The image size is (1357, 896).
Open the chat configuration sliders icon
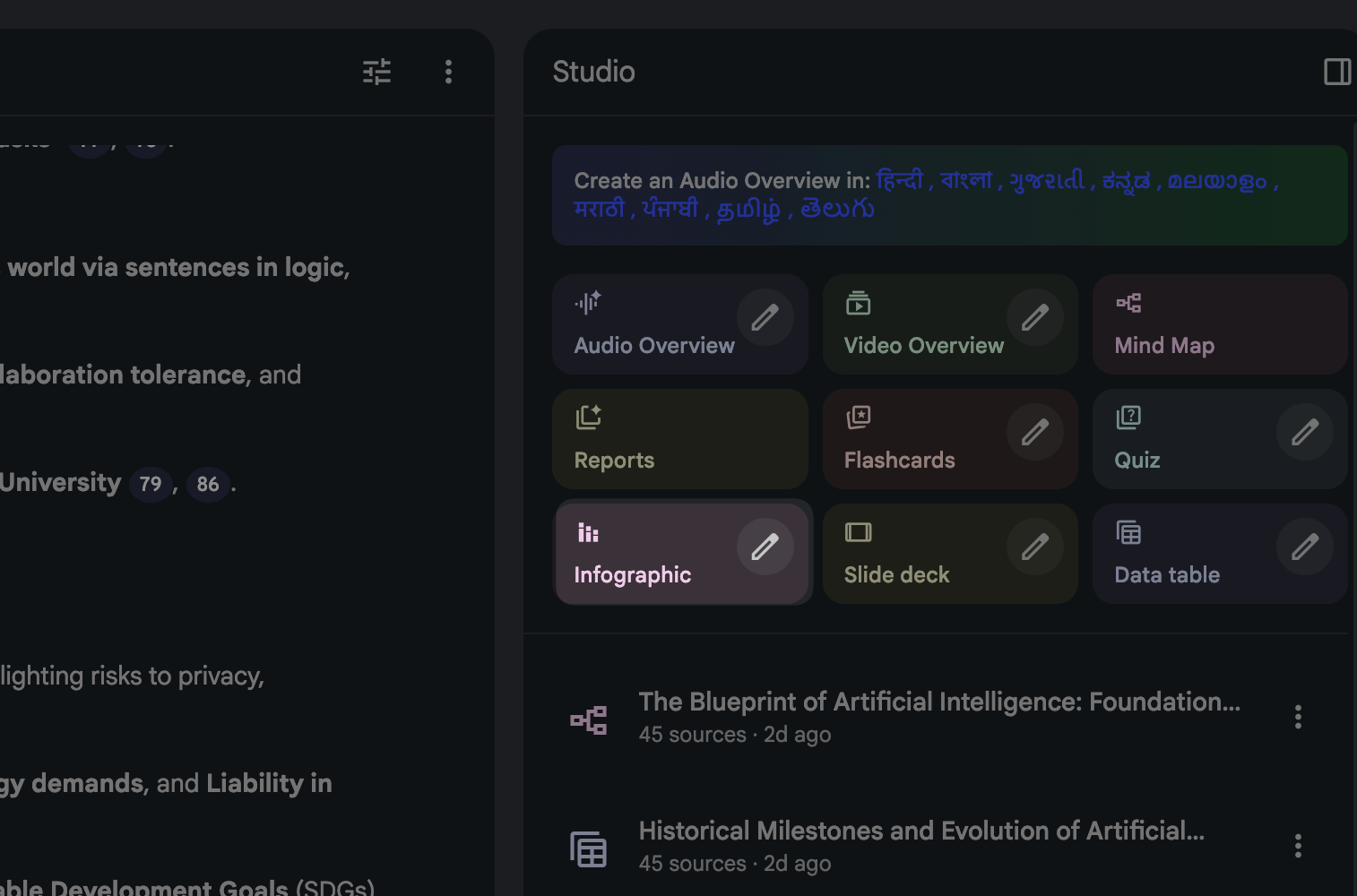tap(376, 72)
